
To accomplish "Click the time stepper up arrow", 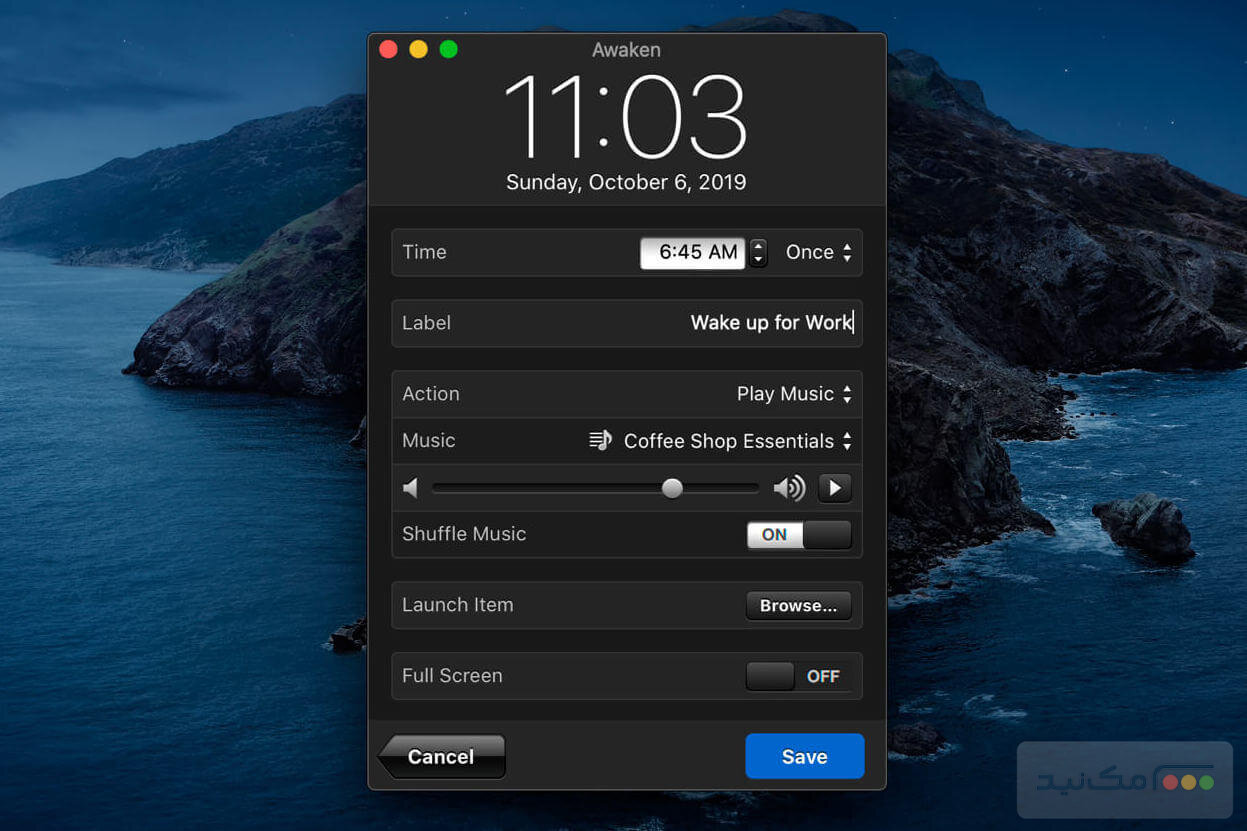I will 757,247.
